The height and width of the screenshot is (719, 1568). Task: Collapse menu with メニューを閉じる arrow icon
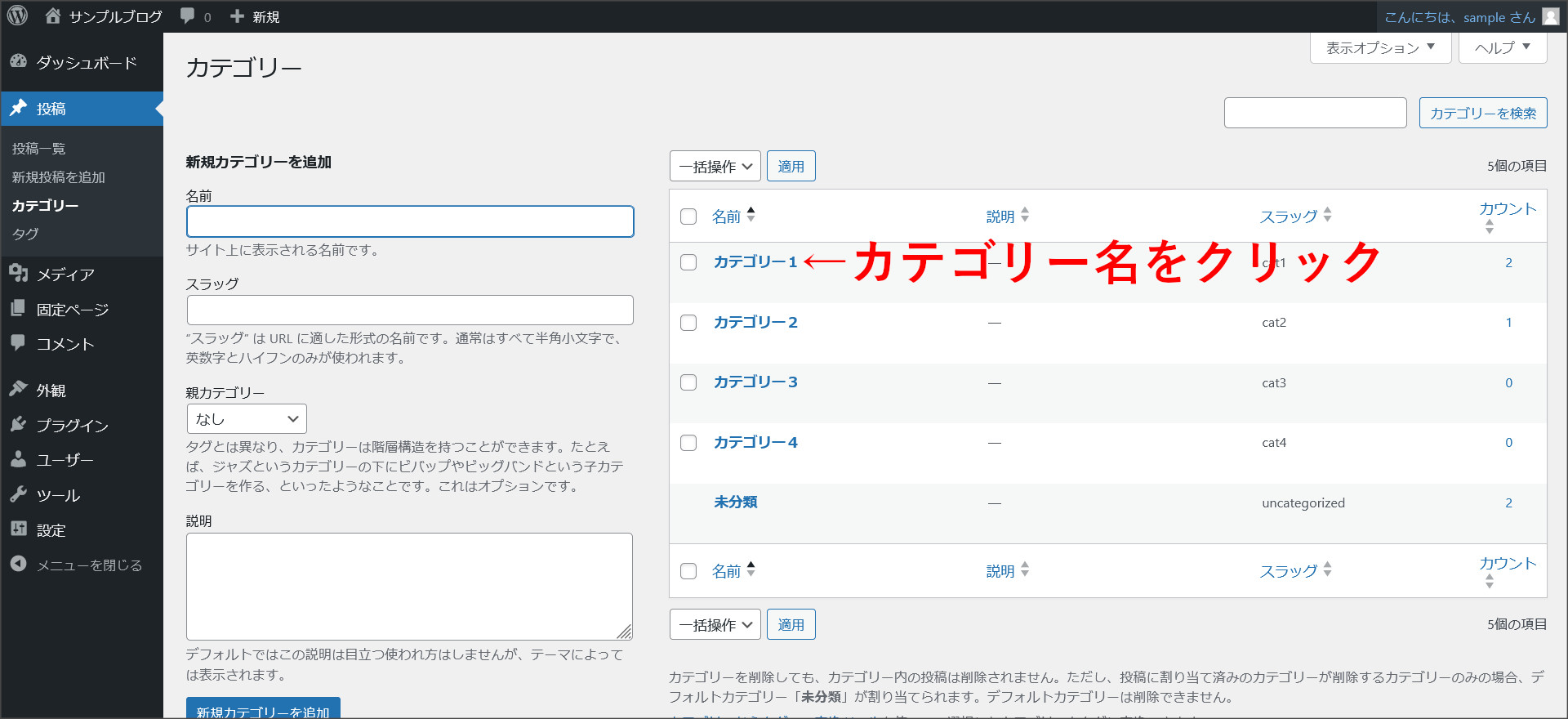(19, 564)
